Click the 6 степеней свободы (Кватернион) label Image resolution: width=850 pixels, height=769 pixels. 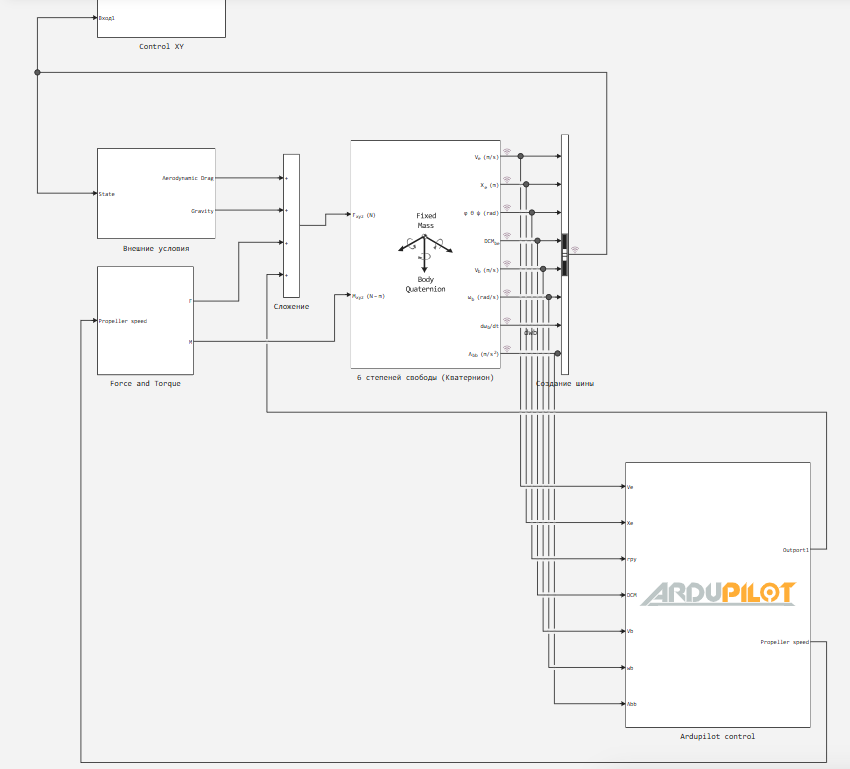tap(425, 378)
